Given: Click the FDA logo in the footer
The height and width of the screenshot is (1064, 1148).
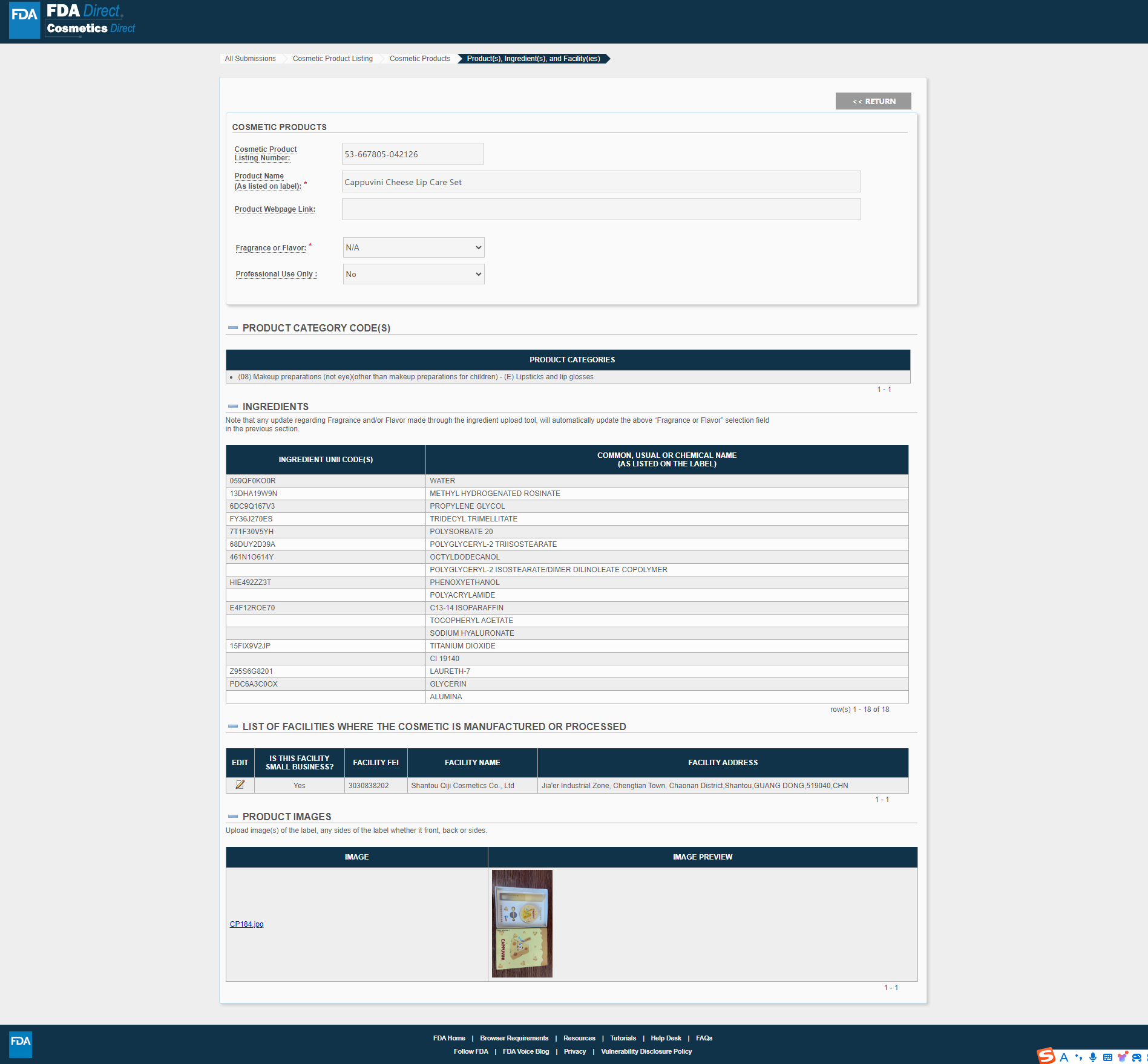Looking at the screenshot, I should 21,1043.
